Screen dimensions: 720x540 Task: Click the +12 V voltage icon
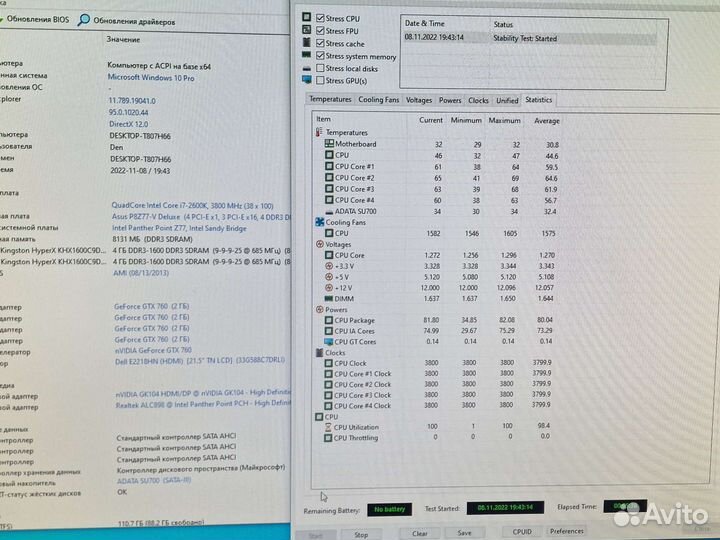click(329, 288)
